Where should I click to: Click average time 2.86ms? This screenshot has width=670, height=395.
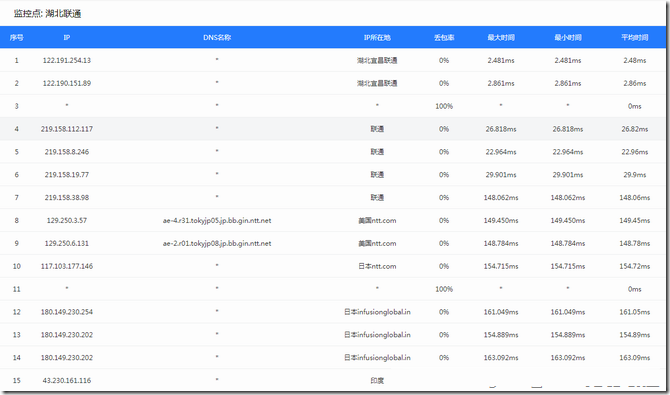[x=635, y=83]
